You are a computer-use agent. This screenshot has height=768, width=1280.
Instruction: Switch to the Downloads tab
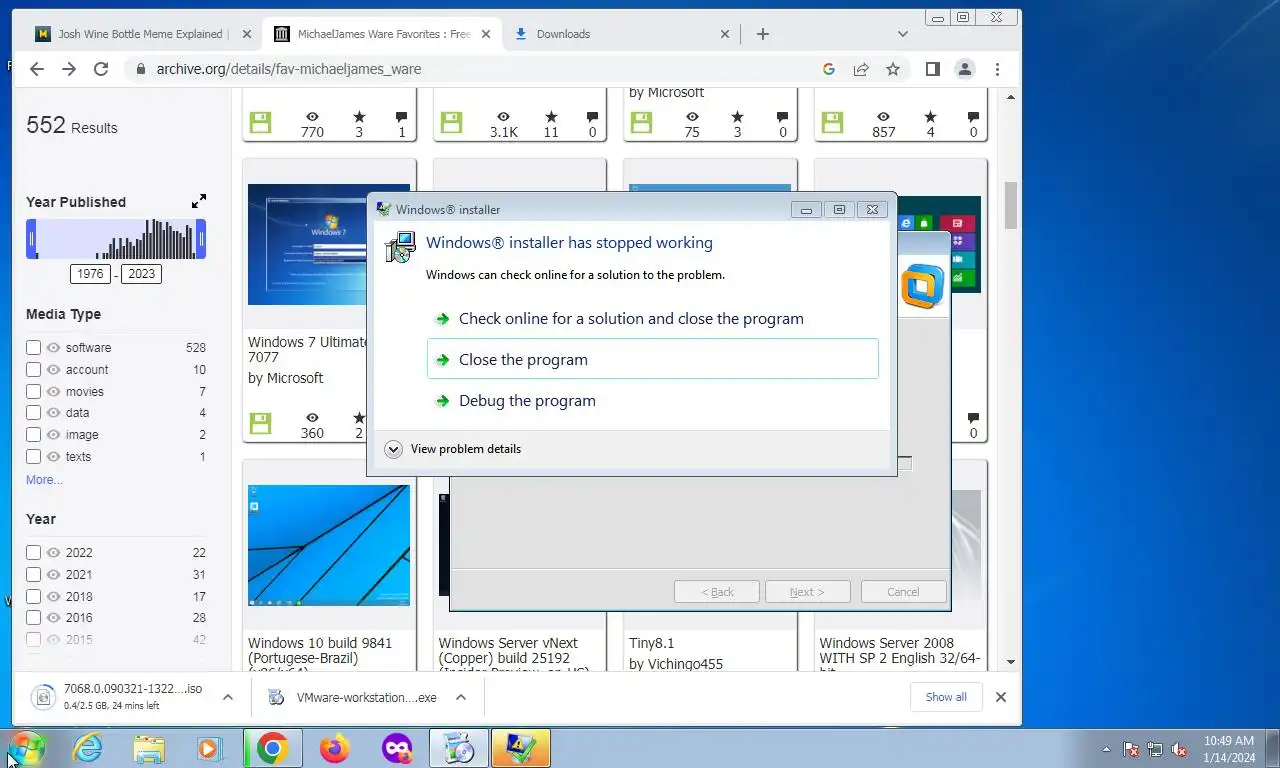[x=563, y=34]
